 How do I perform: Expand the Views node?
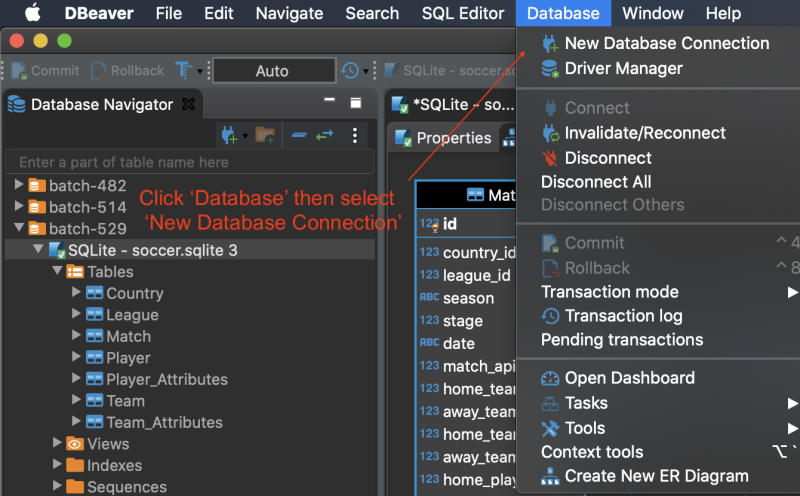(x=57, y=442)
